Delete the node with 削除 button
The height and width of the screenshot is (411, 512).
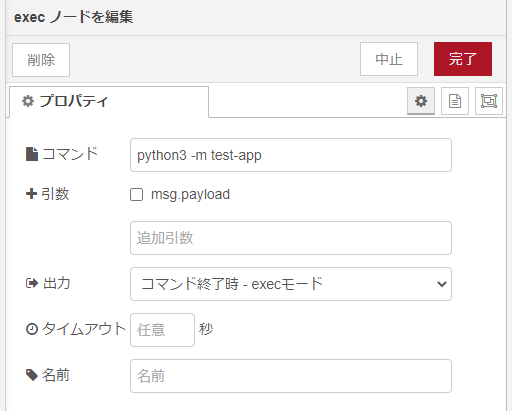click(41, 60)
